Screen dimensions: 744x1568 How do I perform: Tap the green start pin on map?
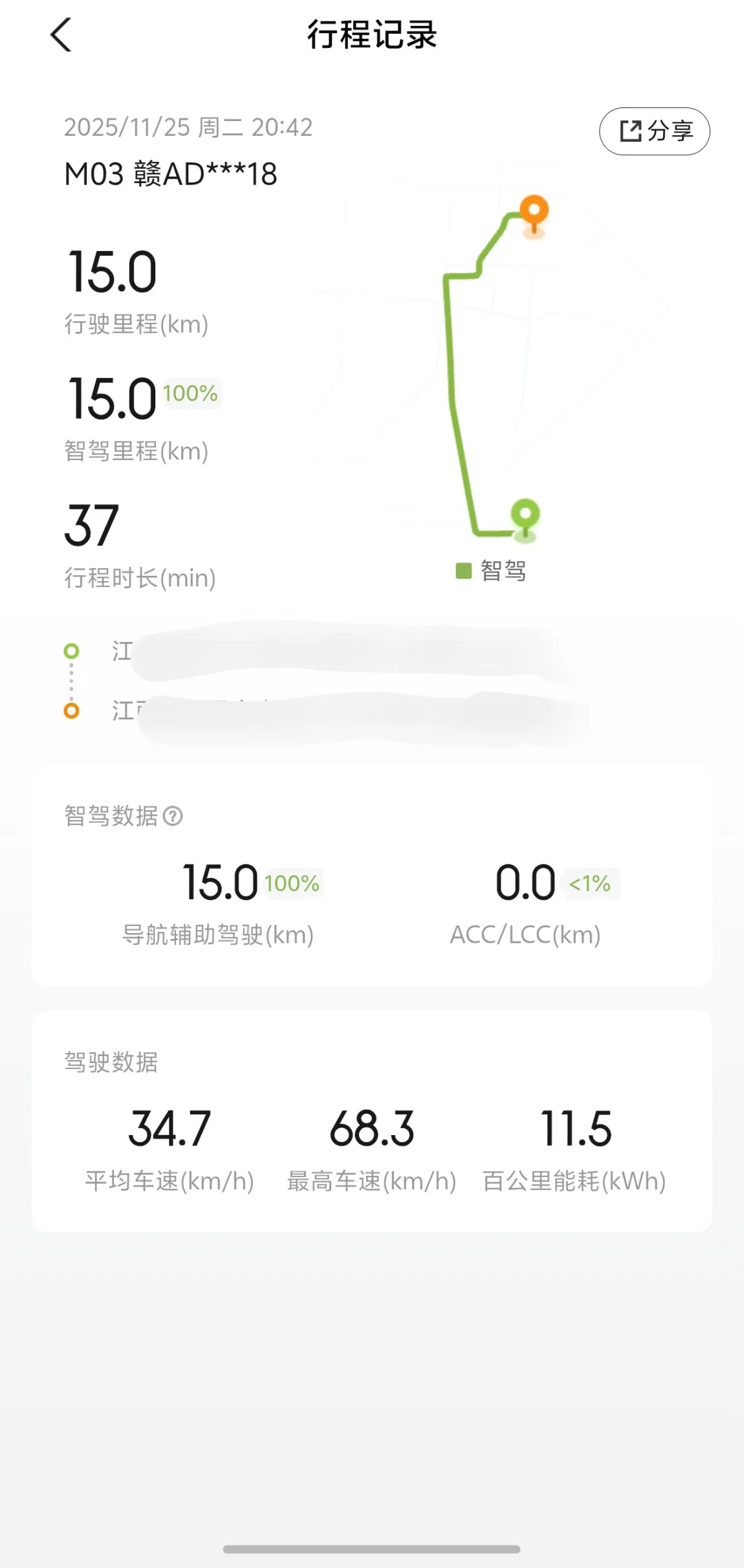pyautogui.click(x=525, y=516)
